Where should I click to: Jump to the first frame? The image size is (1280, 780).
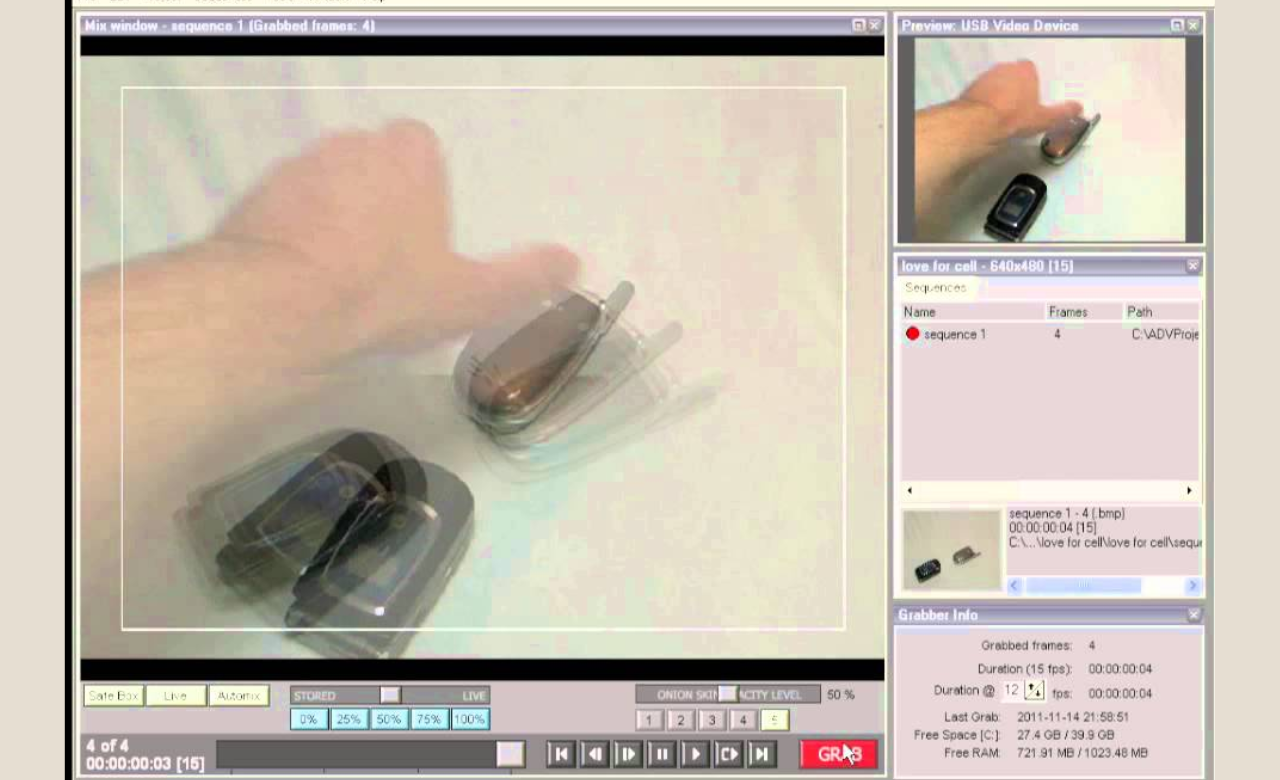(561, 754)
